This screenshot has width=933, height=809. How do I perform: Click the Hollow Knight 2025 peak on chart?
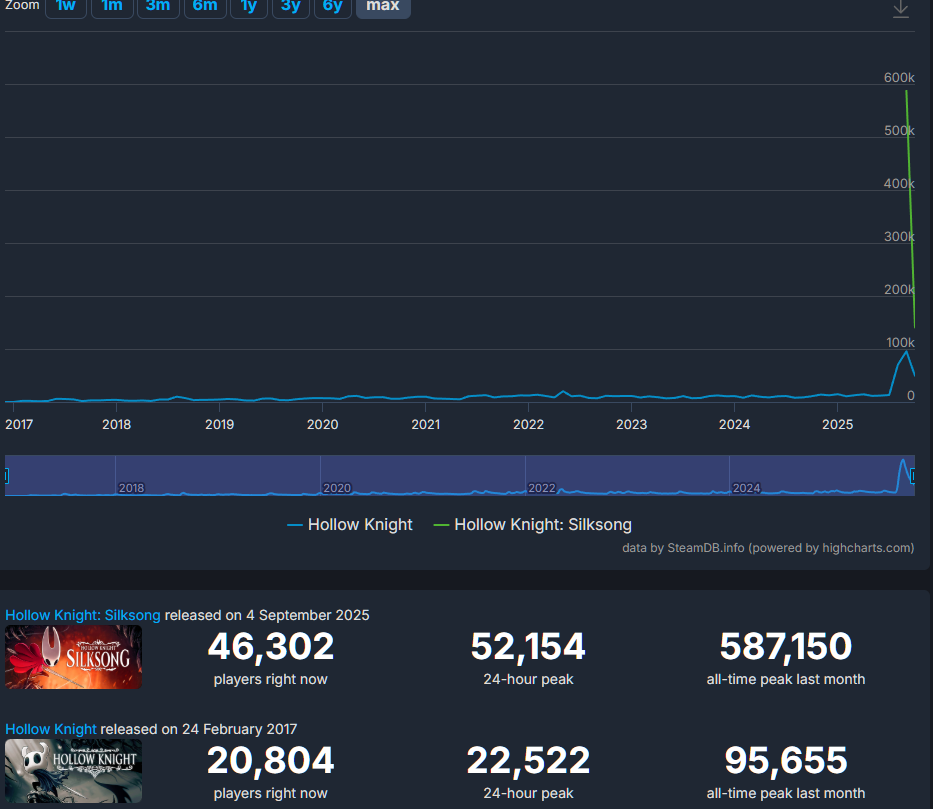pyautogui.click(x=906, y=352)
